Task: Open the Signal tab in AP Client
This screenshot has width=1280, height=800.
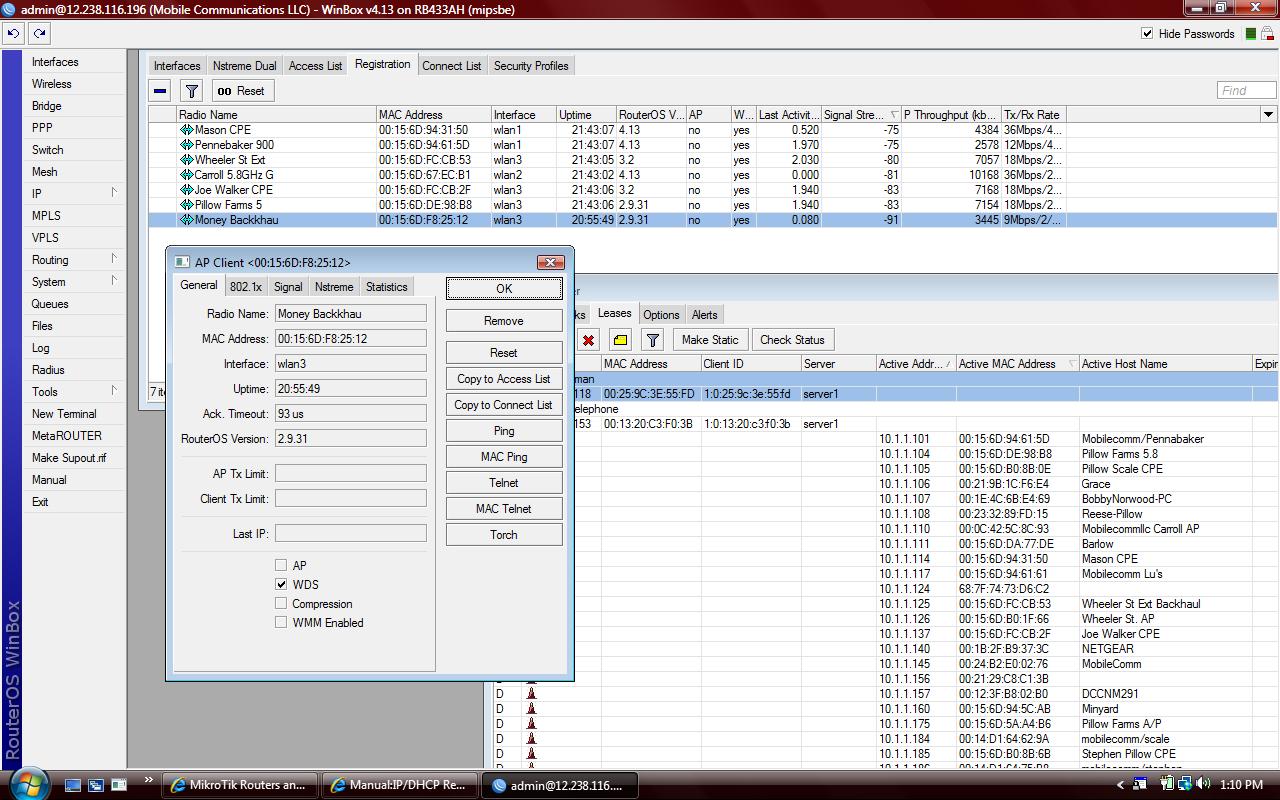Action: [x=288, y=287]
